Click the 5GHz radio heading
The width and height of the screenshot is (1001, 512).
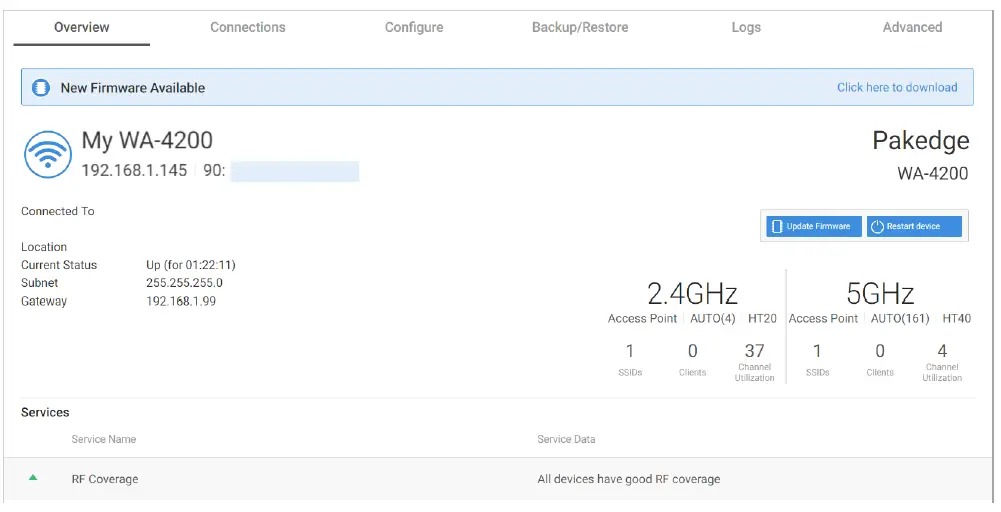point(880,294)
